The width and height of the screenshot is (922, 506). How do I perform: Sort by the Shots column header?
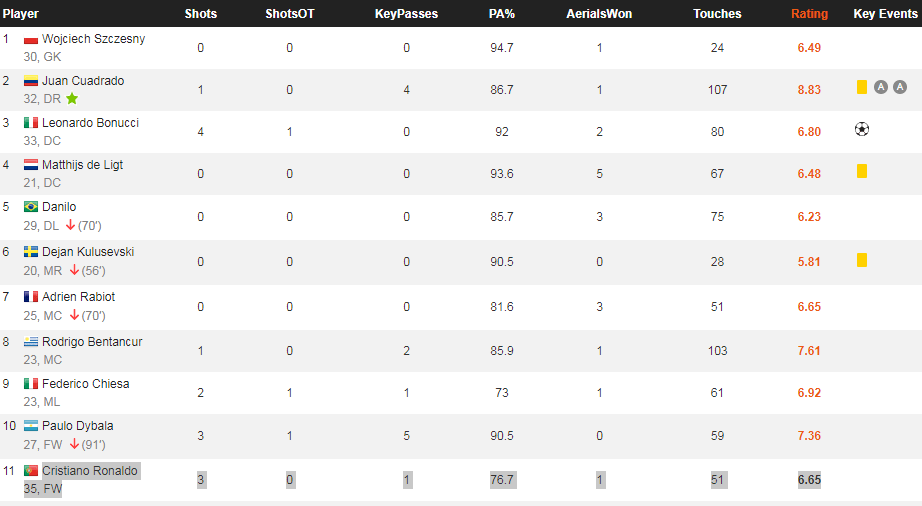(x=201, y=14)
